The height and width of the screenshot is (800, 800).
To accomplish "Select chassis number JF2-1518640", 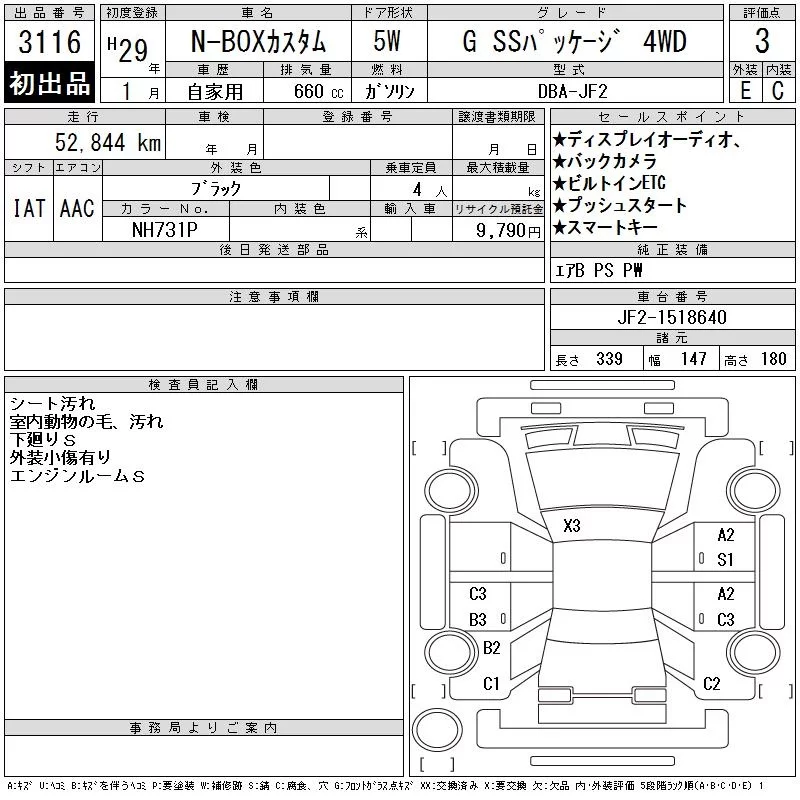I will click(672, 317).
